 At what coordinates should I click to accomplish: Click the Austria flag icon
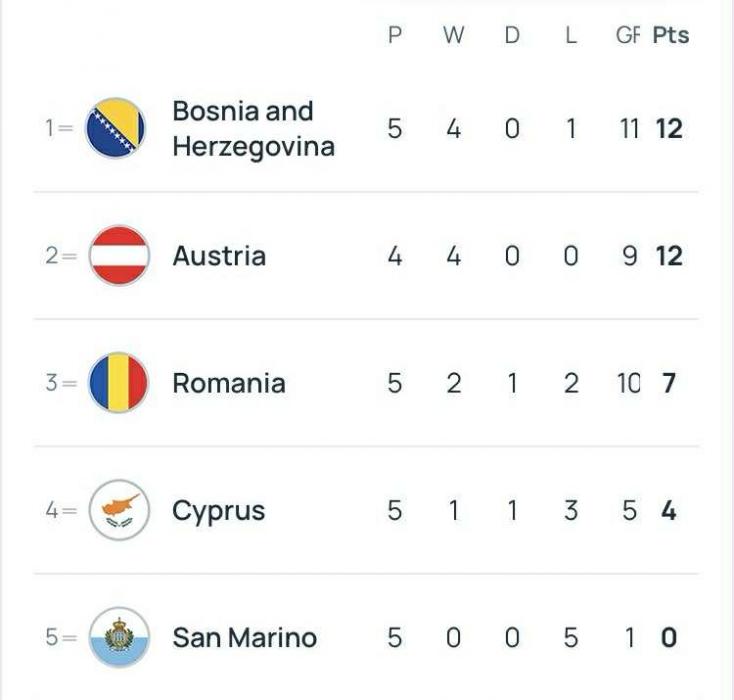pos(119,255)
